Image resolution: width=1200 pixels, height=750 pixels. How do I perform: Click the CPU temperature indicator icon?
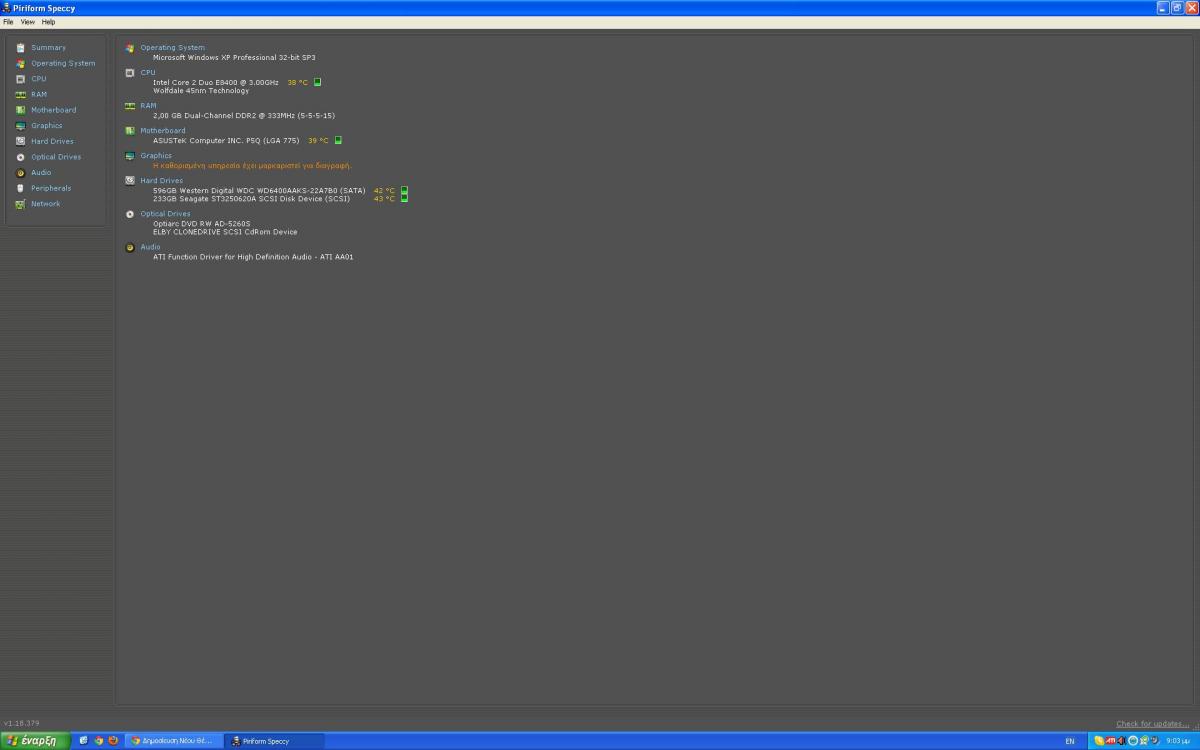(317, 82)
